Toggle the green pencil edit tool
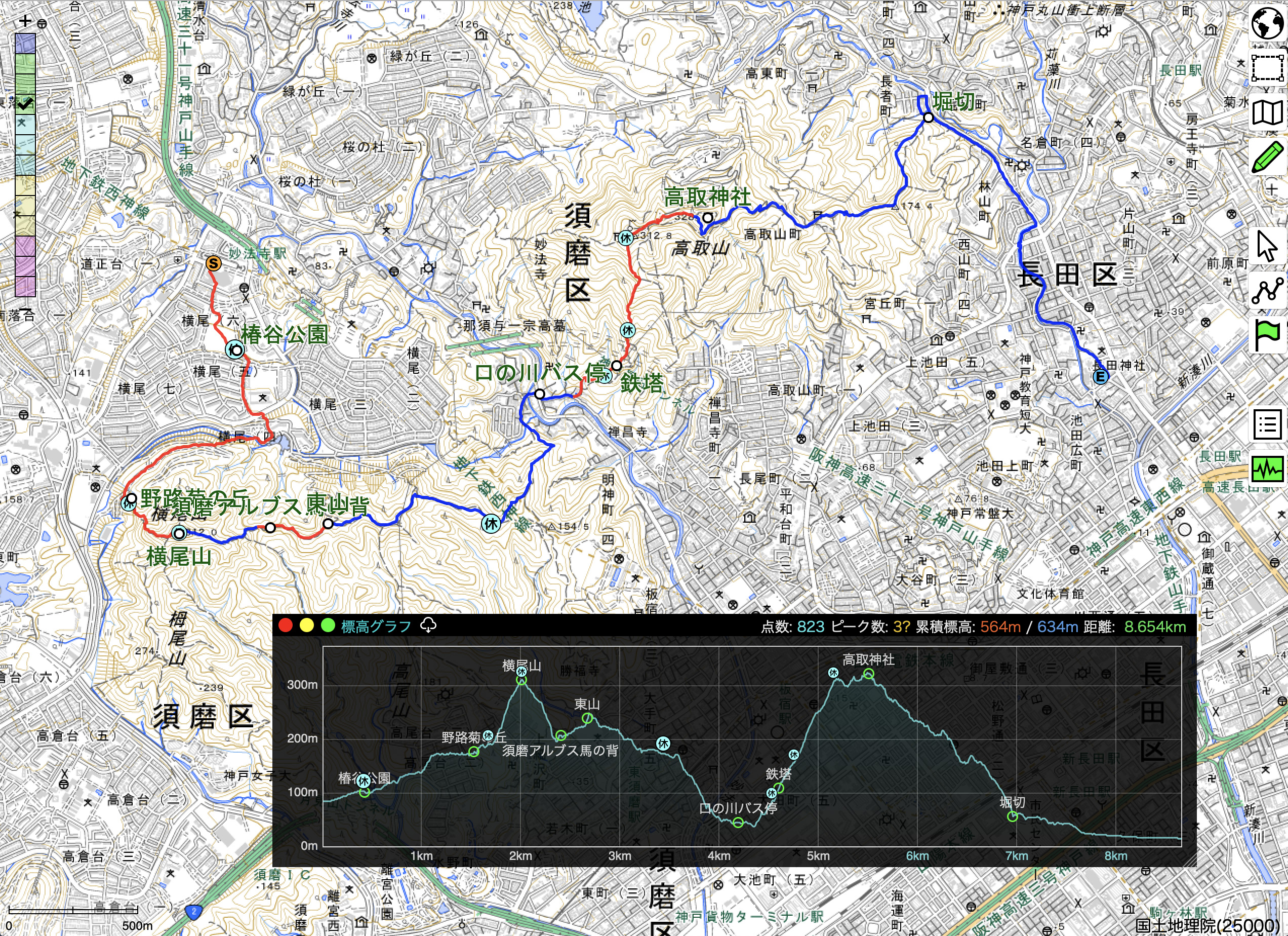The height and width of the screenshot is (936, 1288). tap(1267, 157)
